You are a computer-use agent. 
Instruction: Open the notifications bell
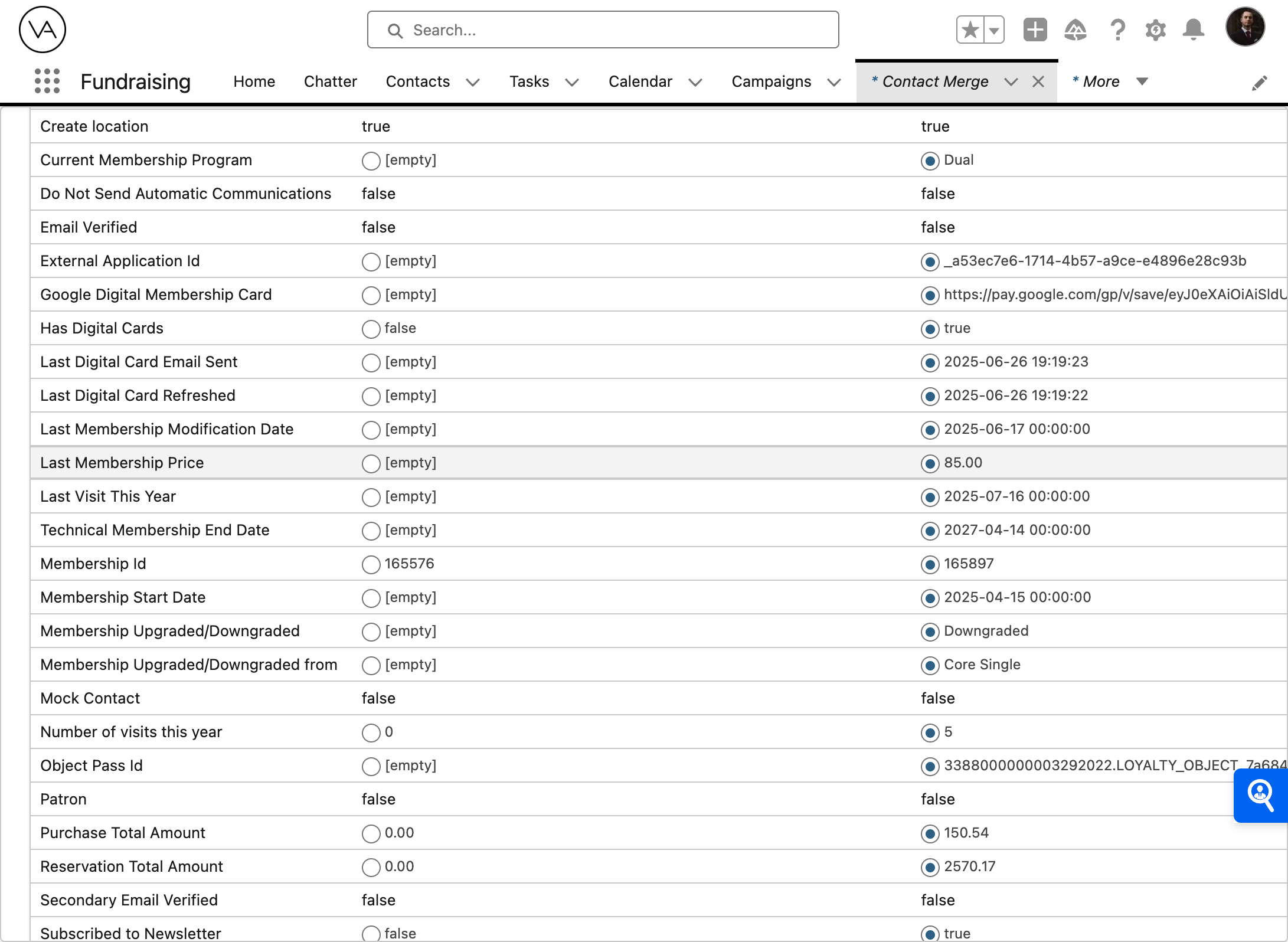(x=1193, y=30)
